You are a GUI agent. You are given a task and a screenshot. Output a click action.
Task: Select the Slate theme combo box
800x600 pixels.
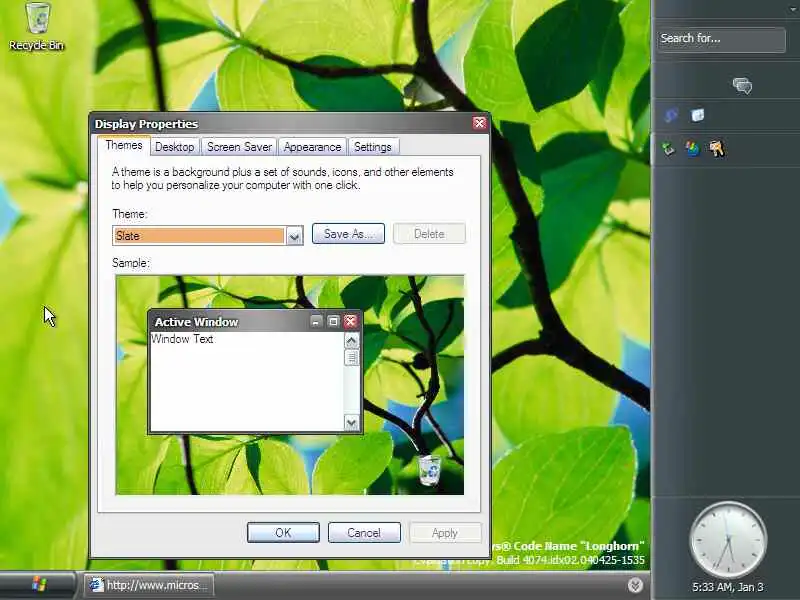(x=208, y=236)
